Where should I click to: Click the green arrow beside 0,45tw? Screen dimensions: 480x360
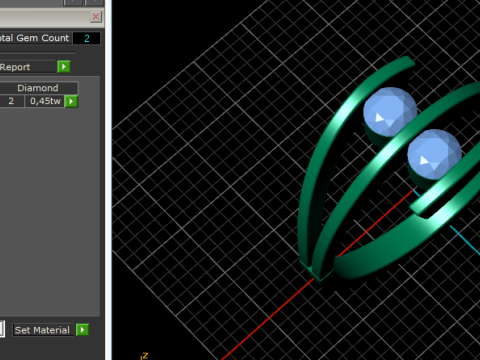(71, 101)
